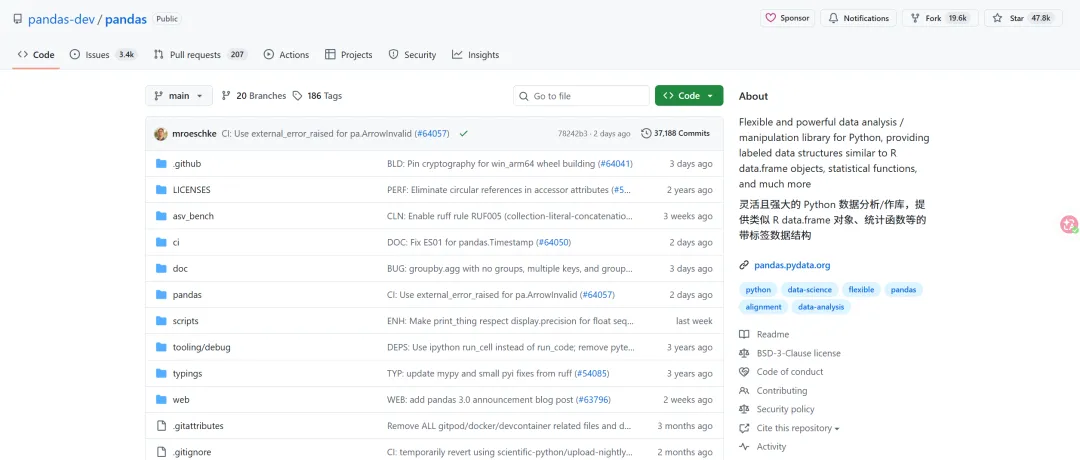The width and height of the screenshot is (1080, 460).
Task: Click mroeschke's avatar in the commit bar
Action: coord(160,134)
